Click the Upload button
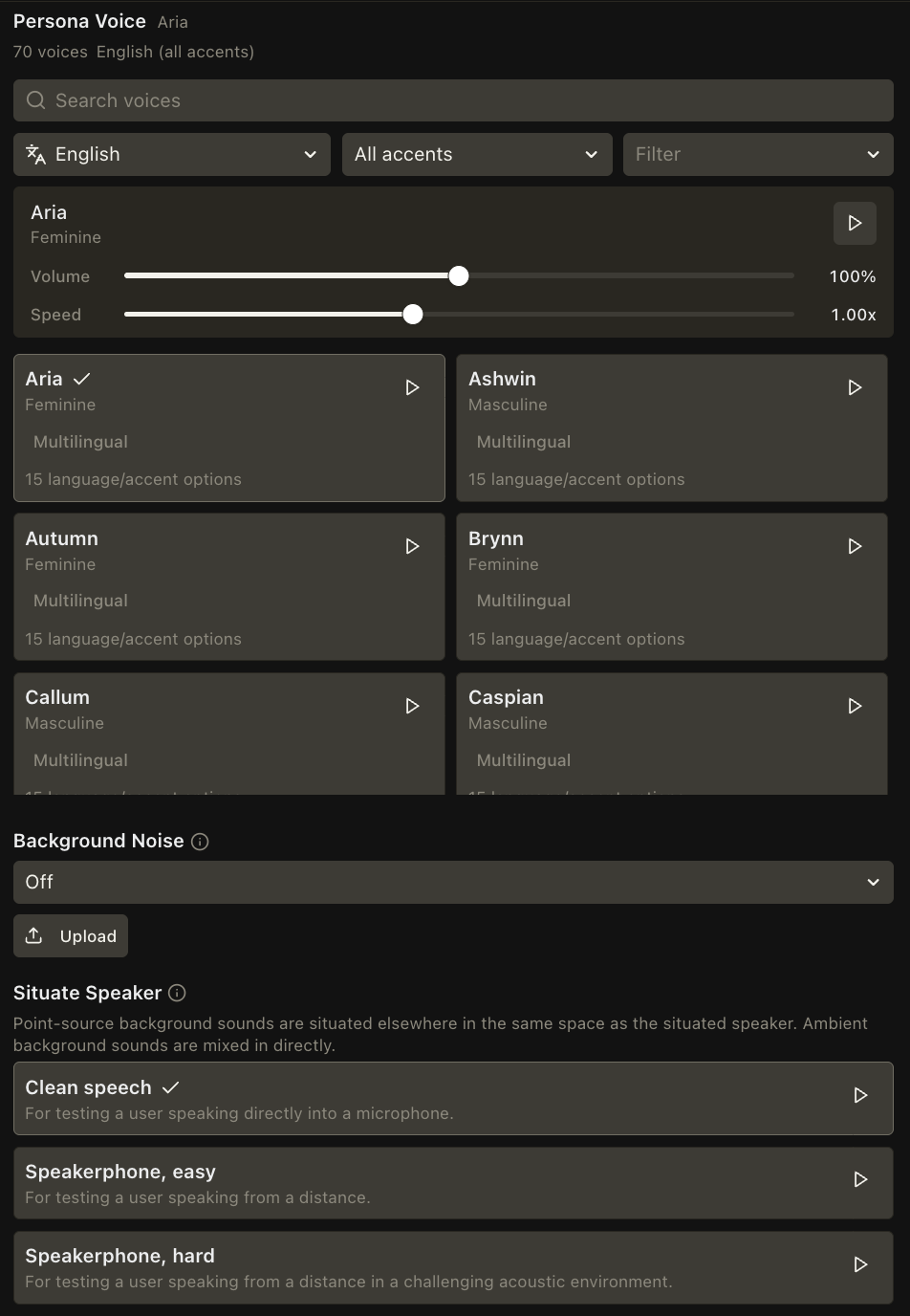Image resolution: width=910 pixels, height=1316 pixels. coord(71,935)
